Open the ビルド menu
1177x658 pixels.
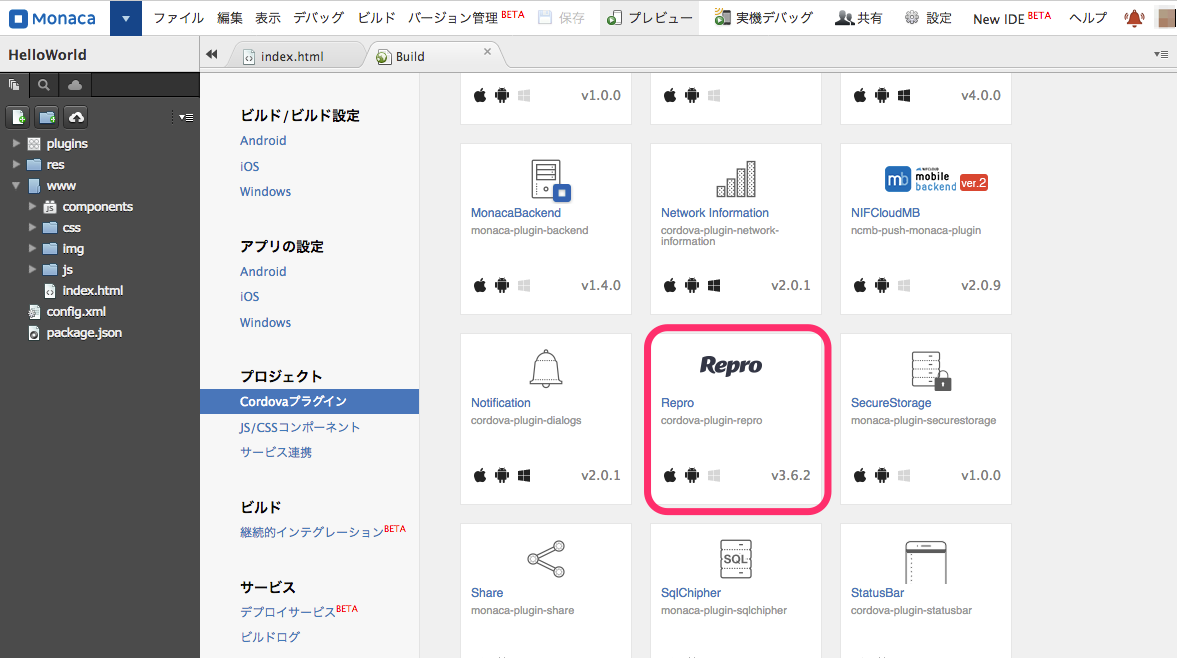376,18
